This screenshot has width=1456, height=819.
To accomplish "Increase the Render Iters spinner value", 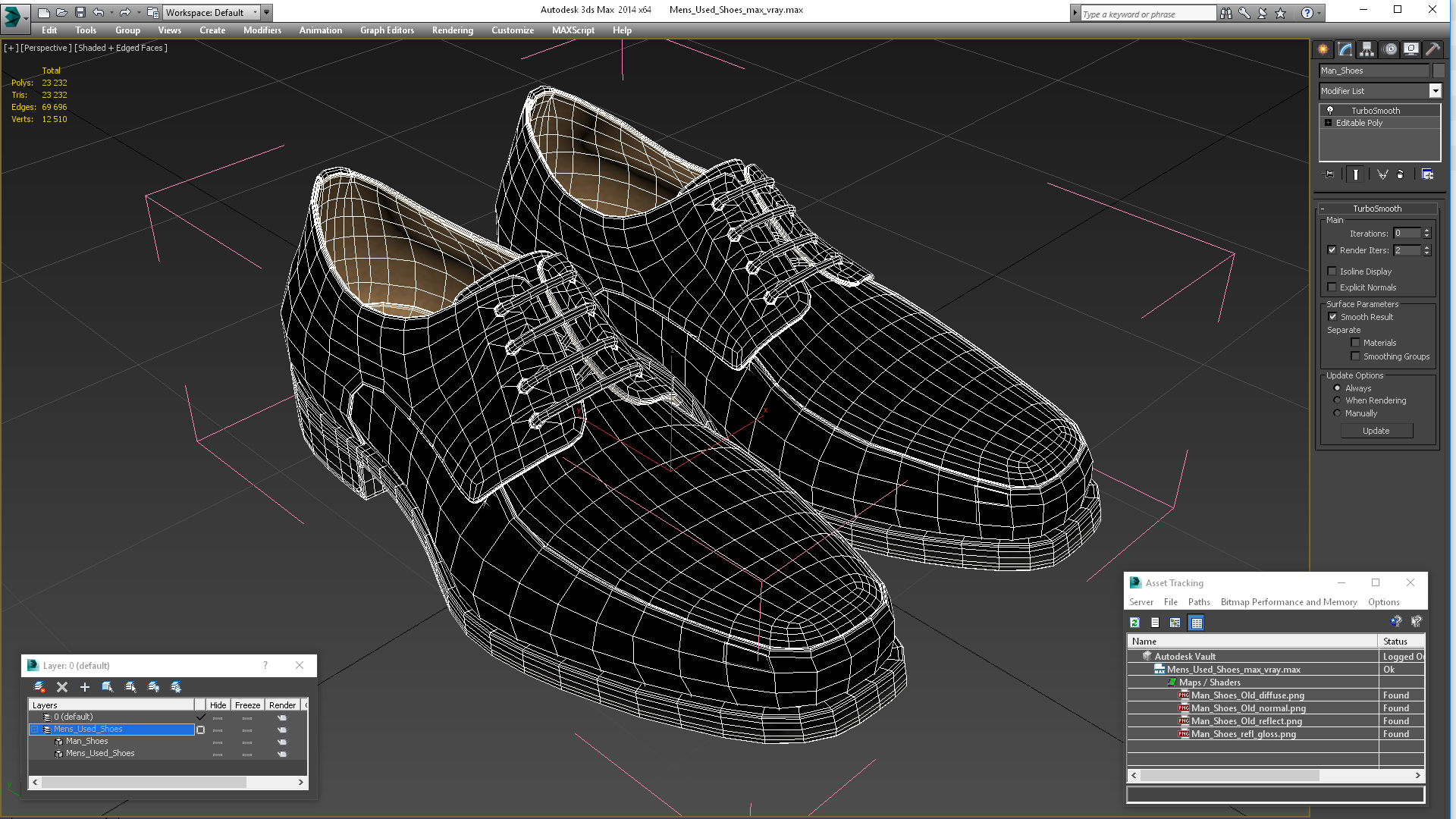I will coord(1427,247).
